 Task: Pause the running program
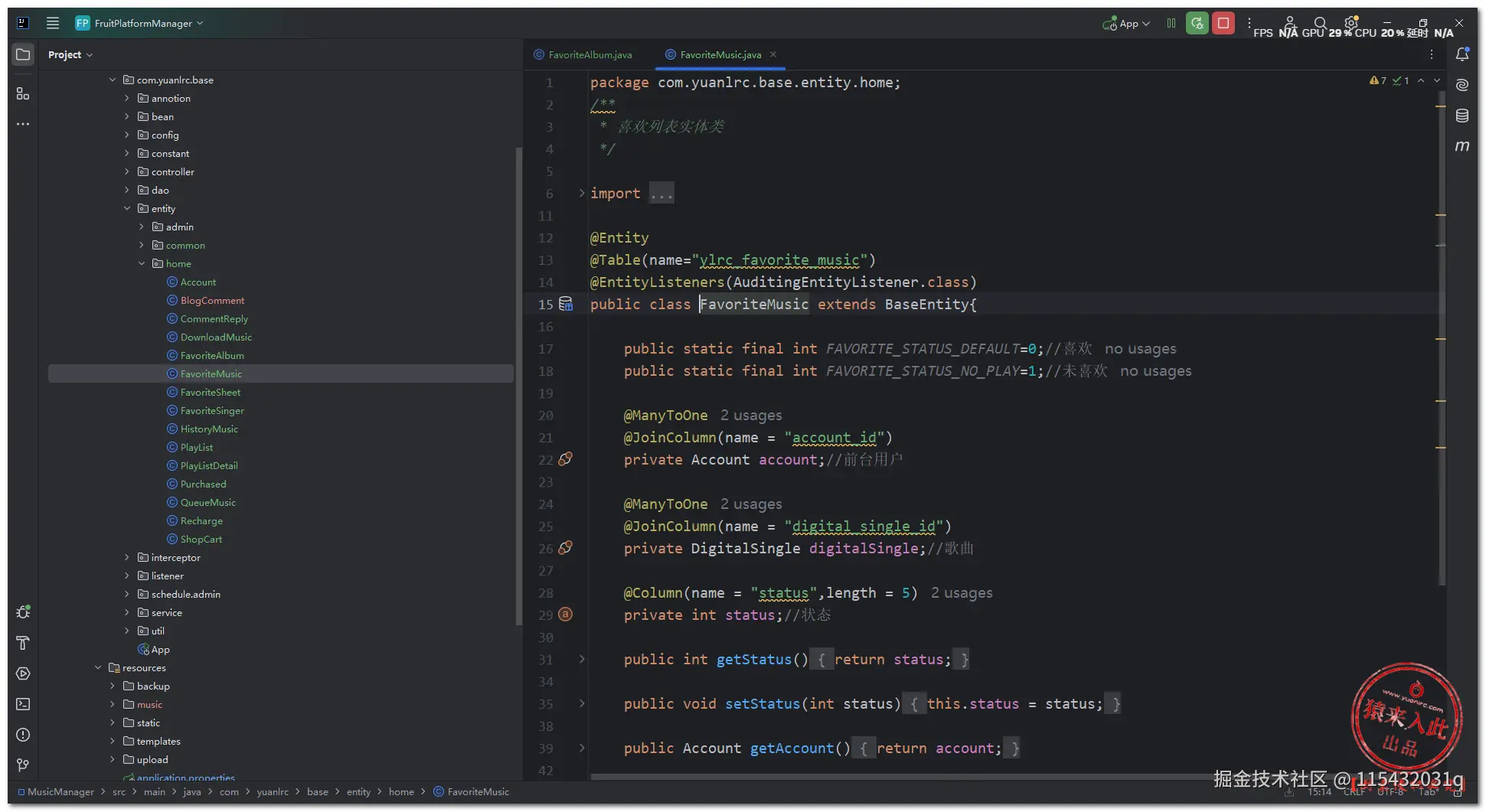coord(1171,23)
